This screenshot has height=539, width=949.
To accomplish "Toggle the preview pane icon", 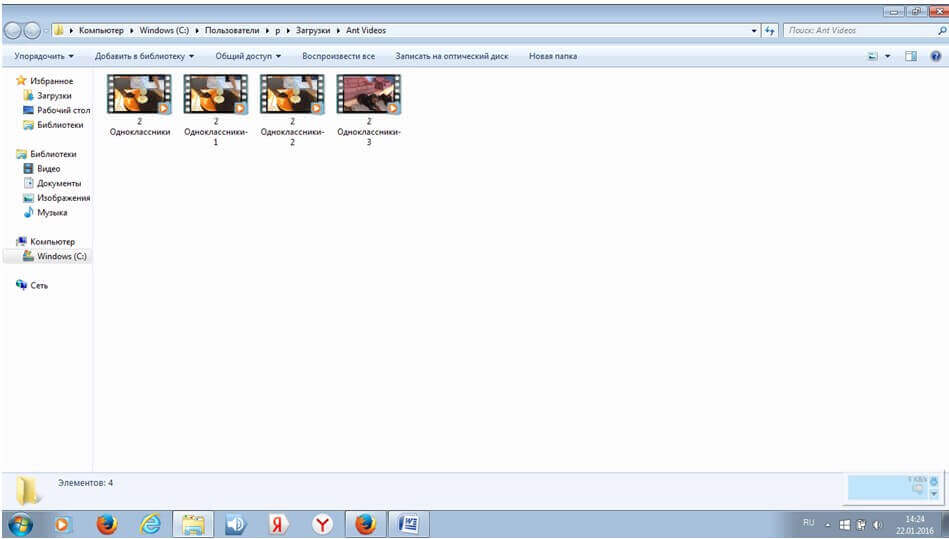I will click(x=911, y=56).
